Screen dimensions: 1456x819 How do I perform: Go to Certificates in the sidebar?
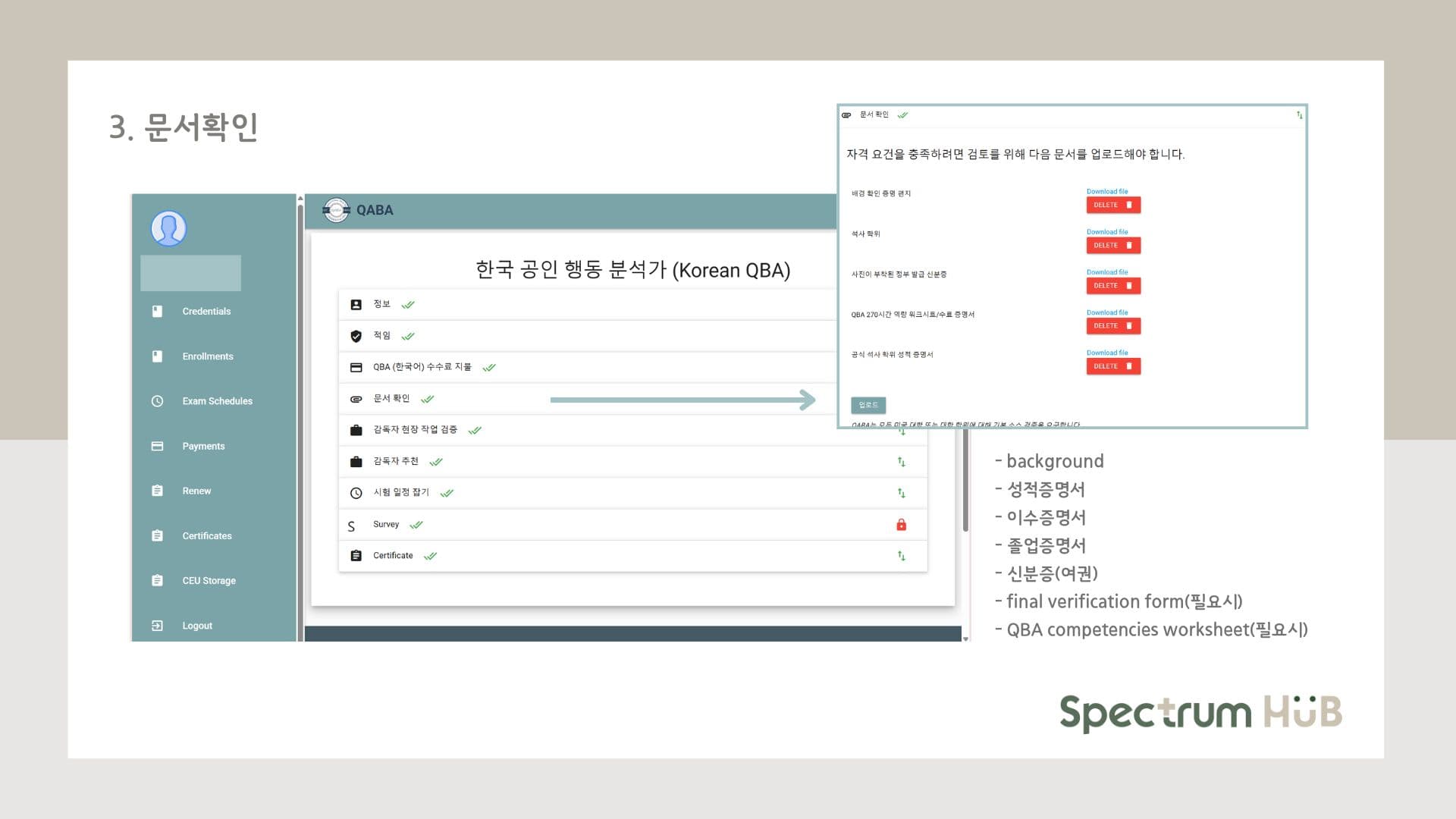tap(206, 535)
